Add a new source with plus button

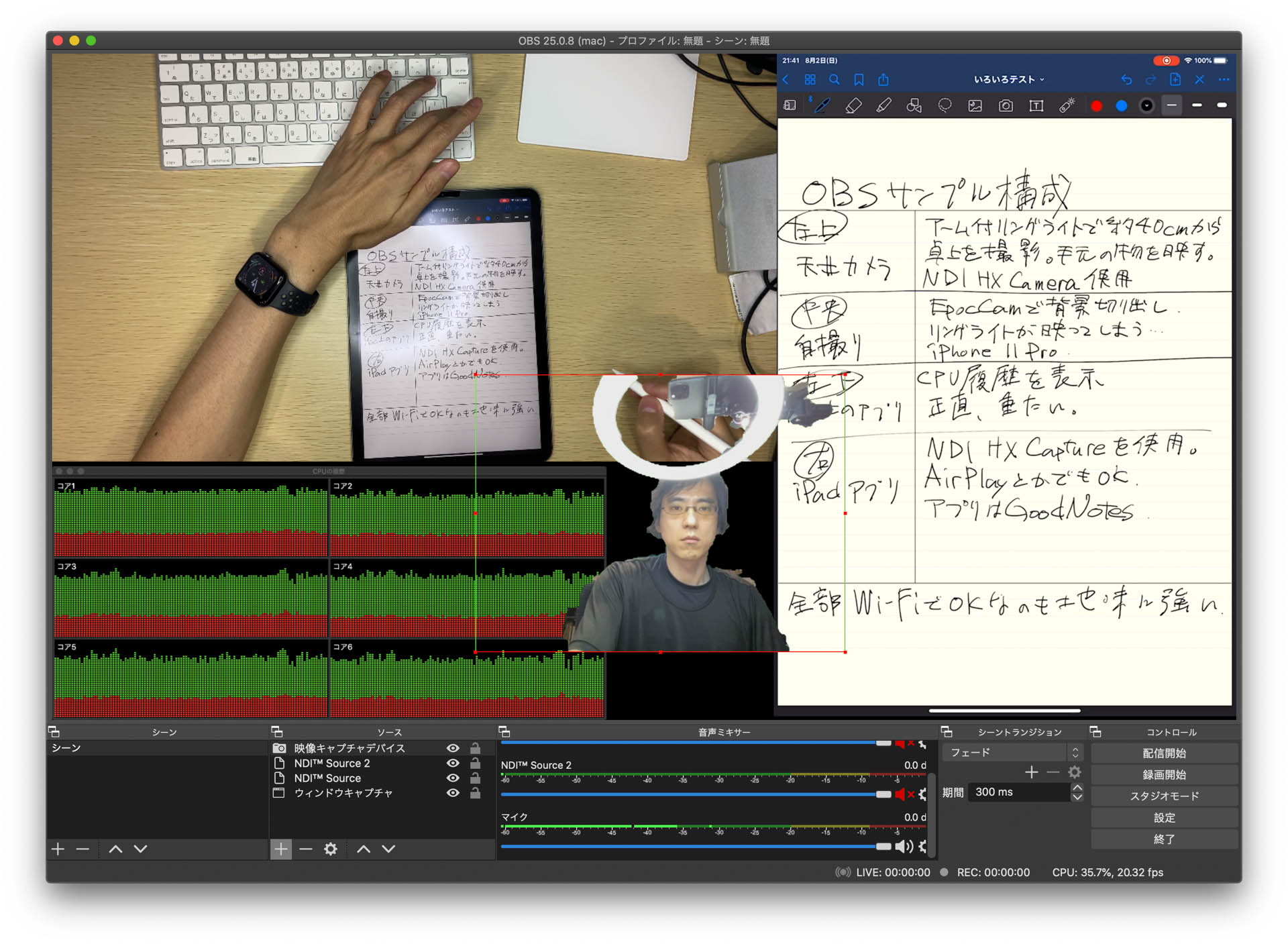pos(281,849)
